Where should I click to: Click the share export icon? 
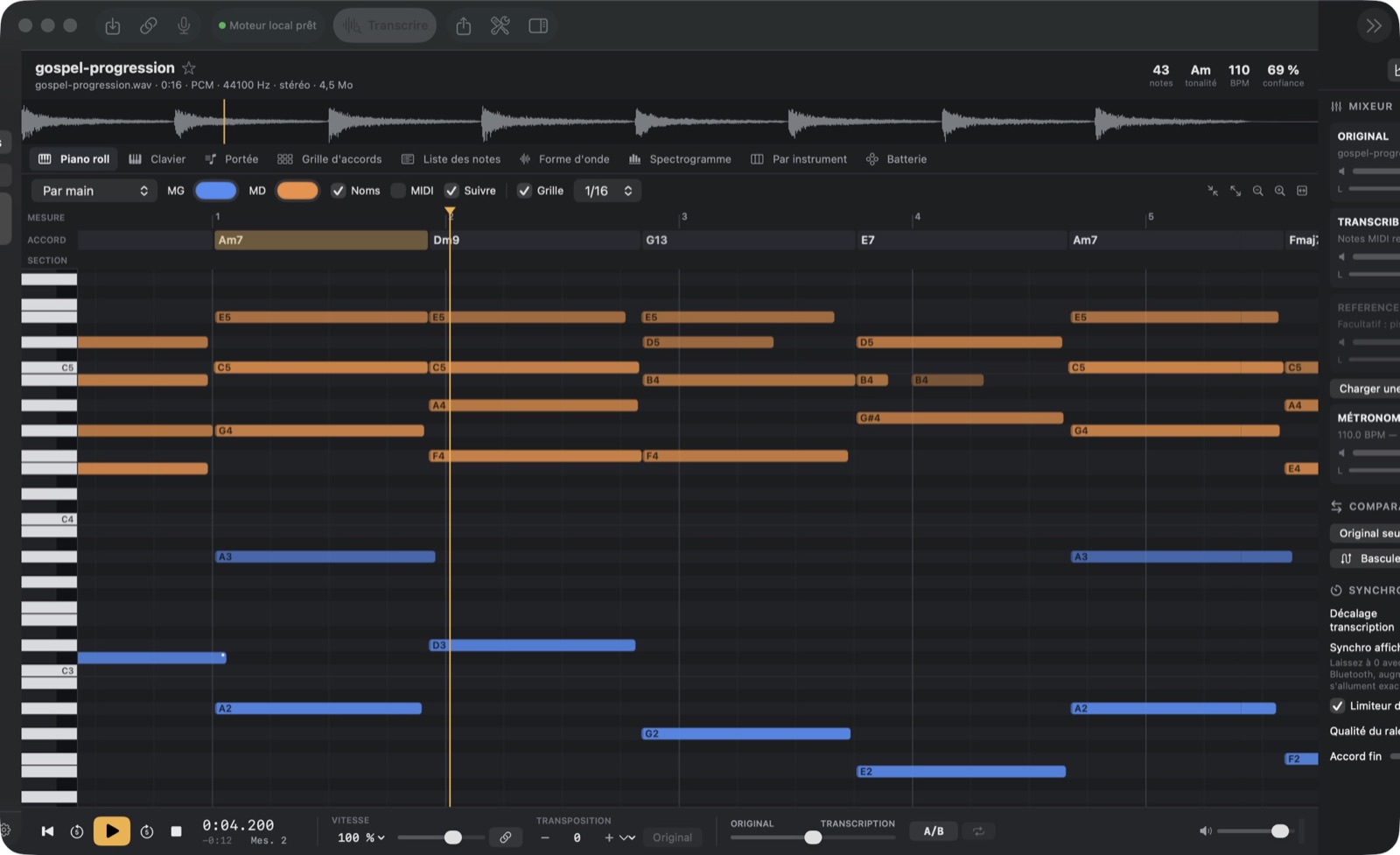pos(464,26)
